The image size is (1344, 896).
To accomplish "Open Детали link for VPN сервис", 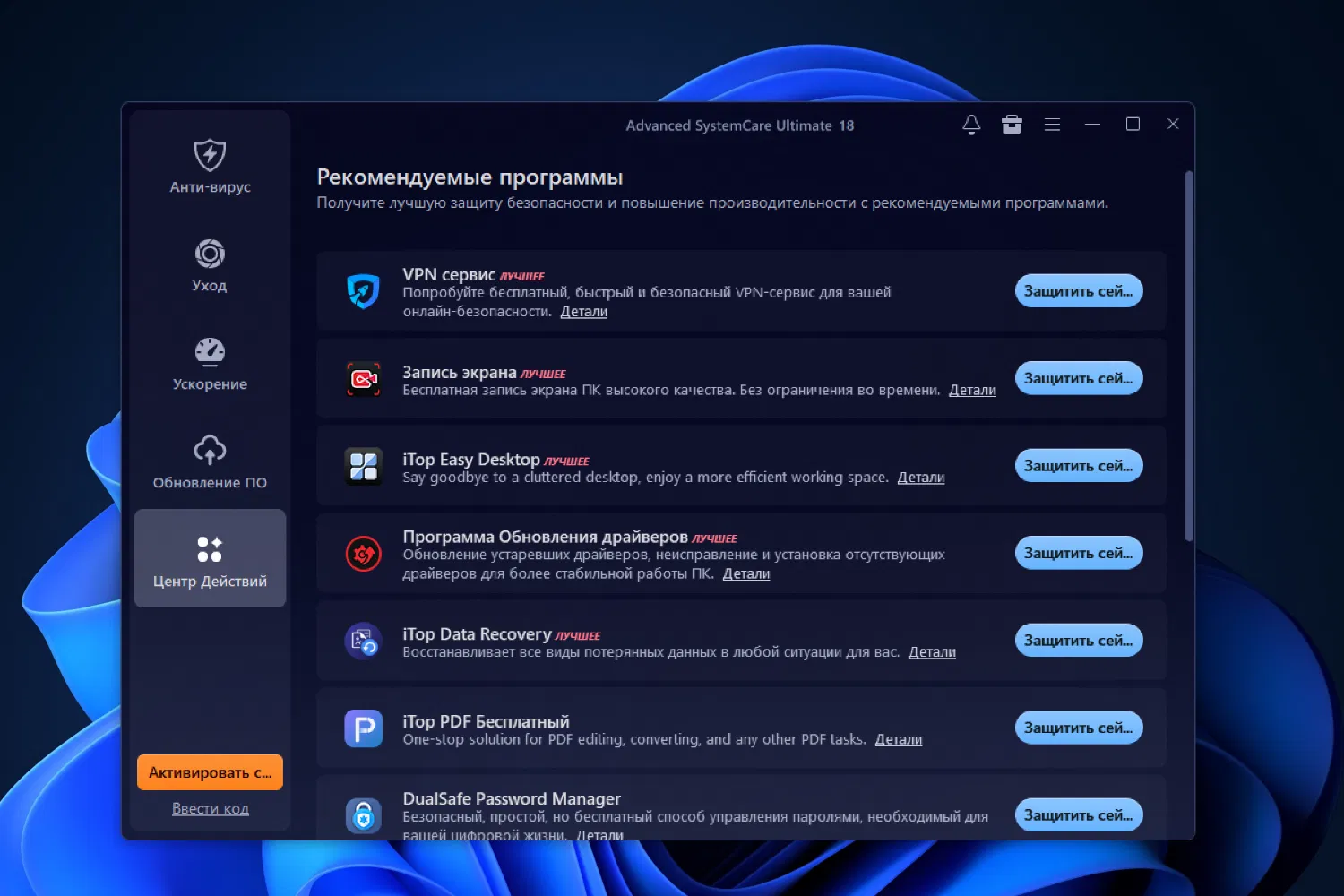I will tap(584, 312).
